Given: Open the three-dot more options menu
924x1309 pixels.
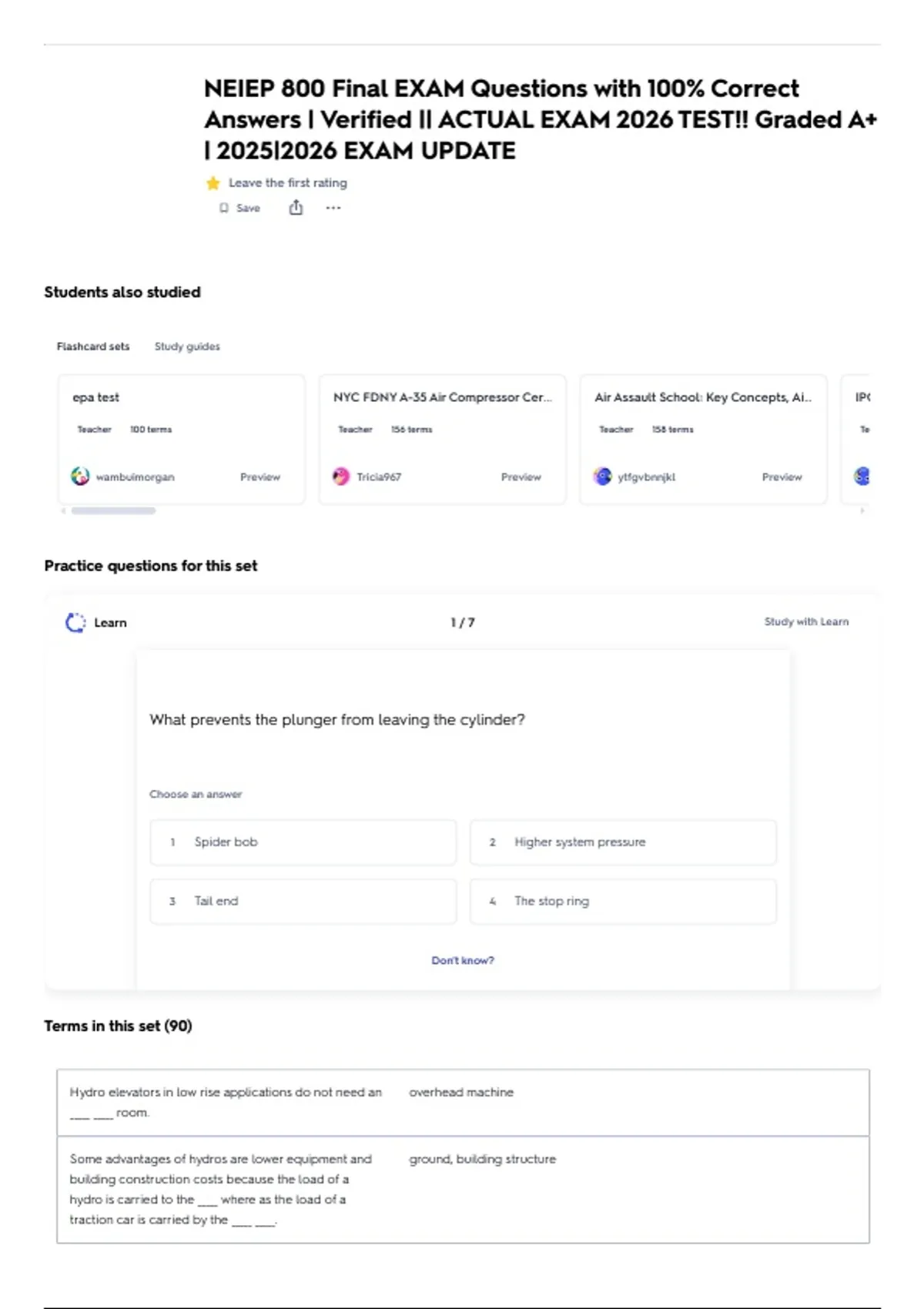Looking at the screenshot, I should pyautogui.click(x=333, y=208).
